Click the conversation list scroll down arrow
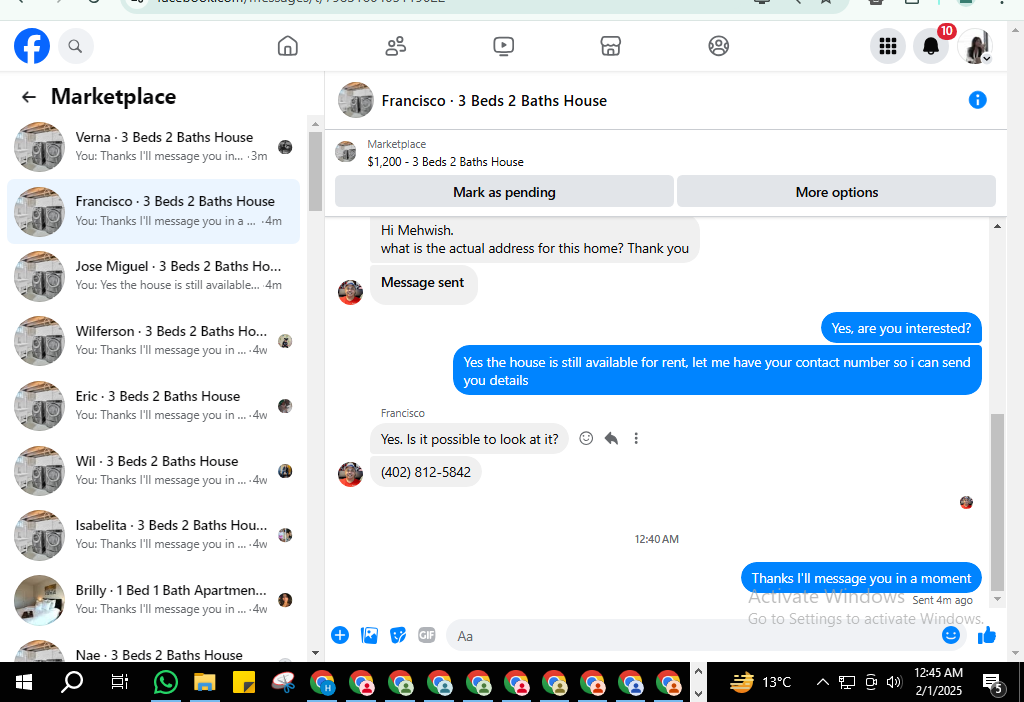 tap(315, 652)
